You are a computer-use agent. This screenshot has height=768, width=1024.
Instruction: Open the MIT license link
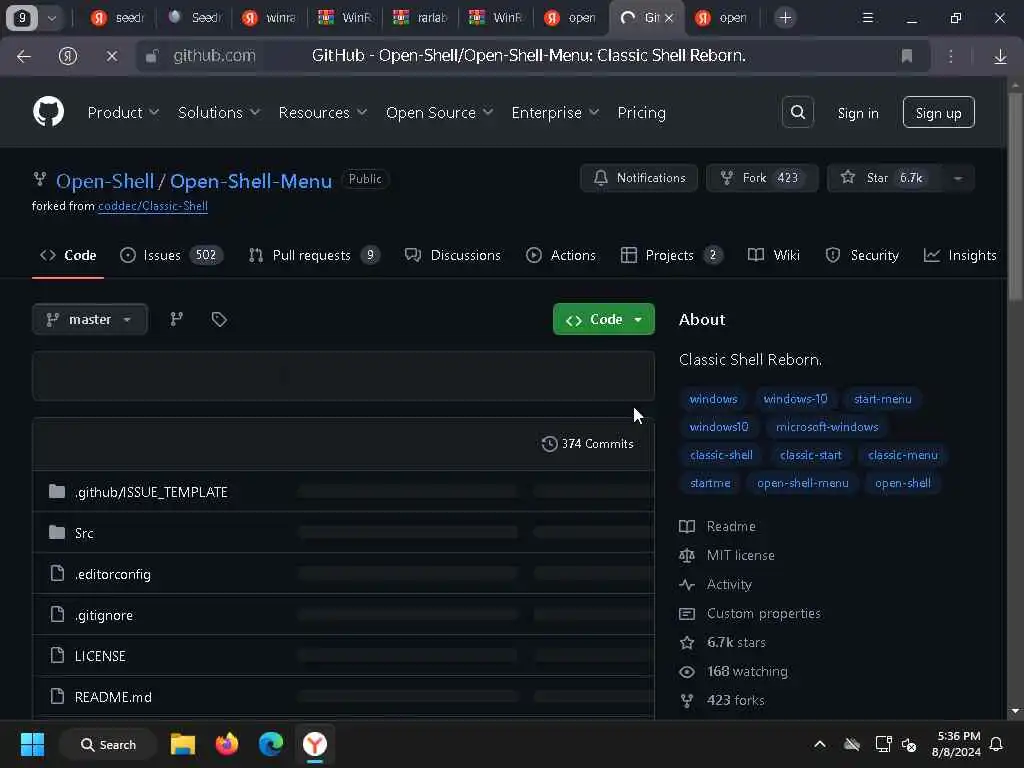click(741, 555)
